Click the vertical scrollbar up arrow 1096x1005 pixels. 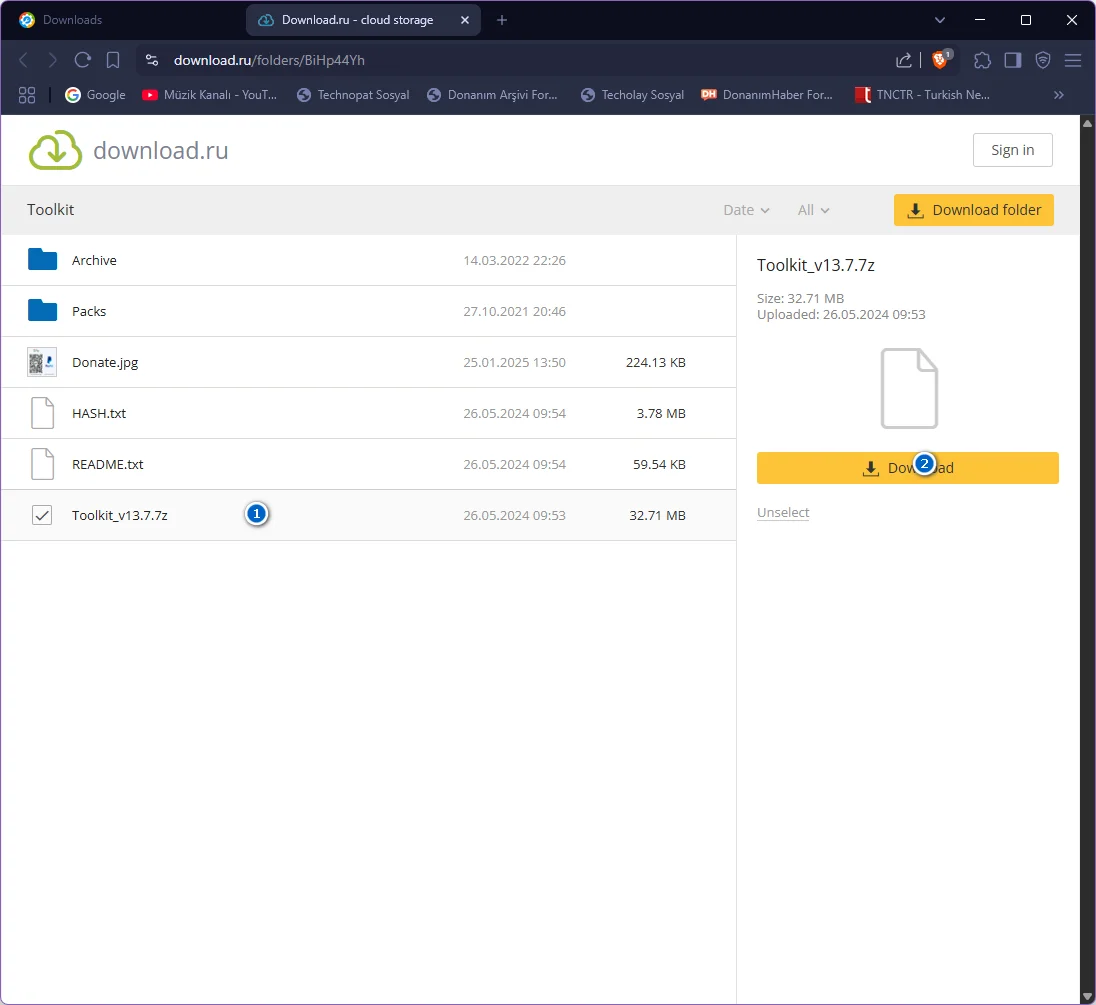(x=1087, y=123)
